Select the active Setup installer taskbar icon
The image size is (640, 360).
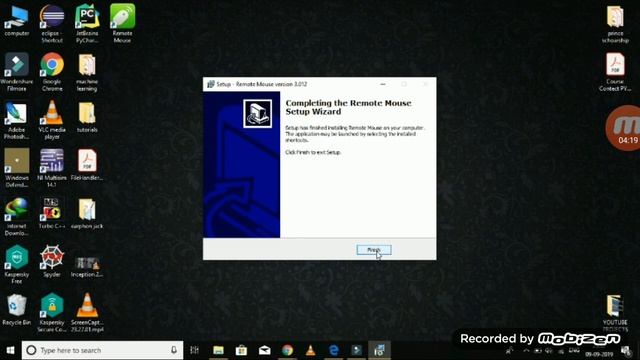380,350
